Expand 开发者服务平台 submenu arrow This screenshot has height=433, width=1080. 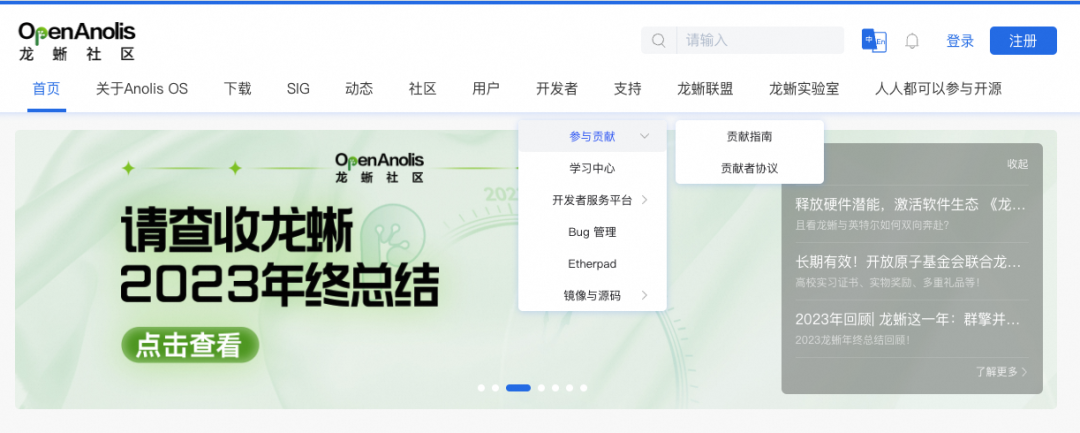(645, 200)
